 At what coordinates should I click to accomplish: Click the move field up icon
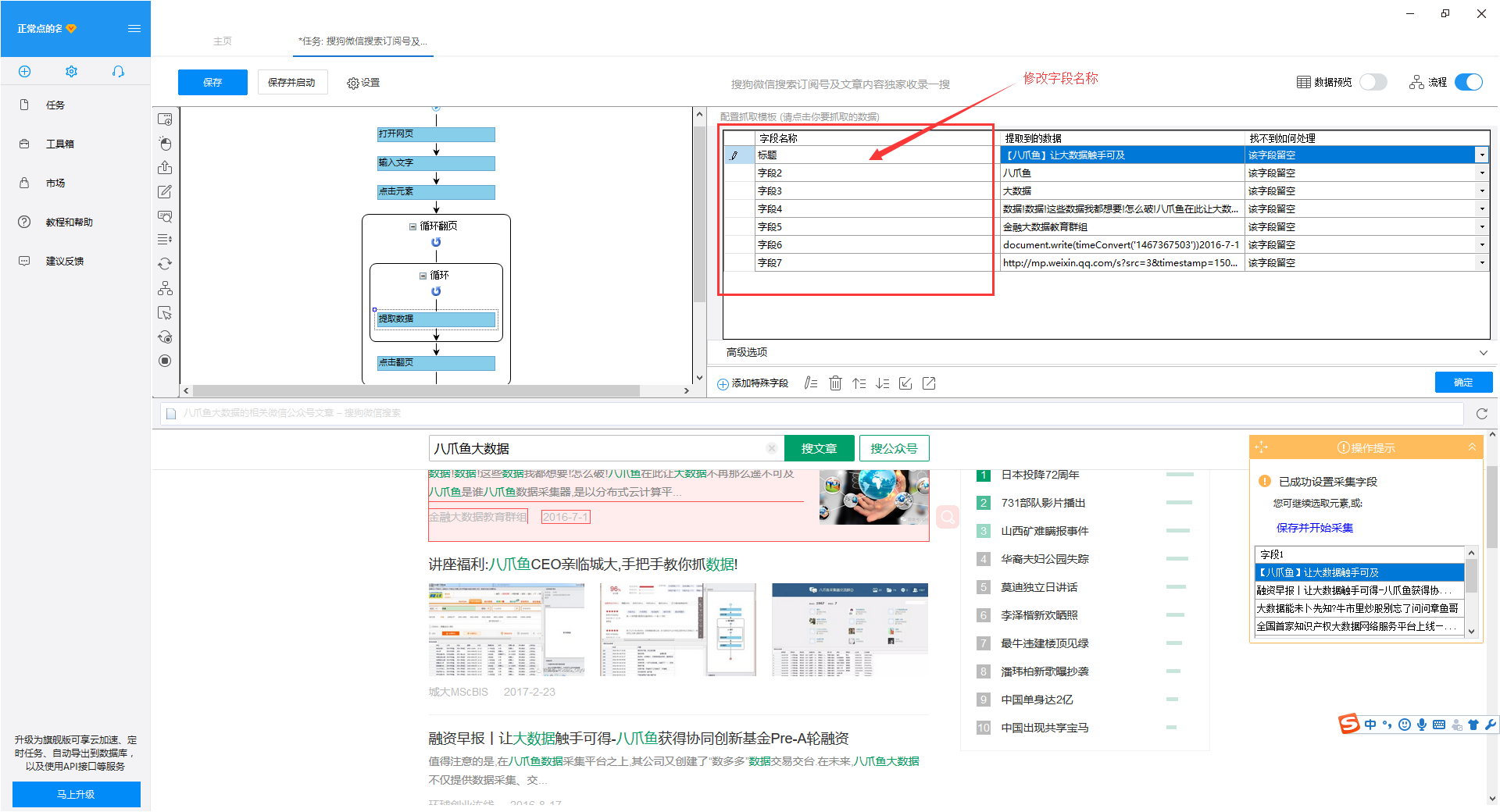859,383
